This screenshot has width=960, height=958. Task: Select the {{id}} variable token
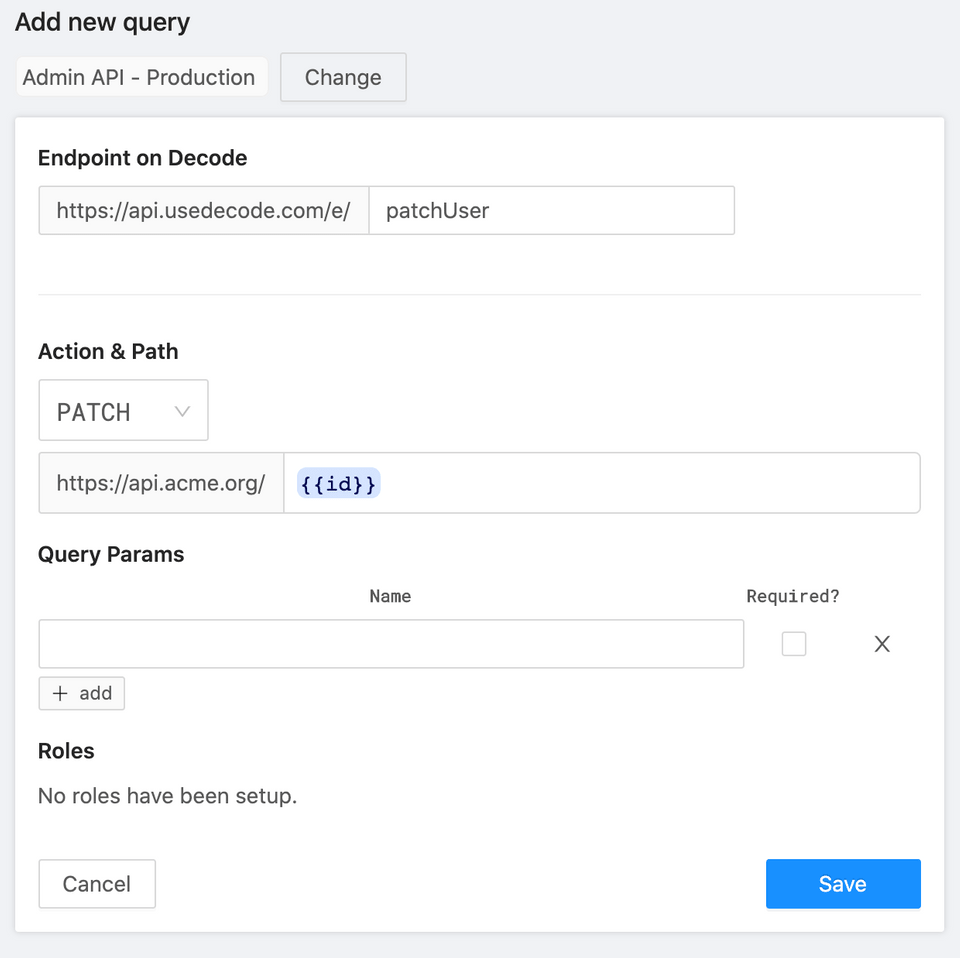(338, 484)
